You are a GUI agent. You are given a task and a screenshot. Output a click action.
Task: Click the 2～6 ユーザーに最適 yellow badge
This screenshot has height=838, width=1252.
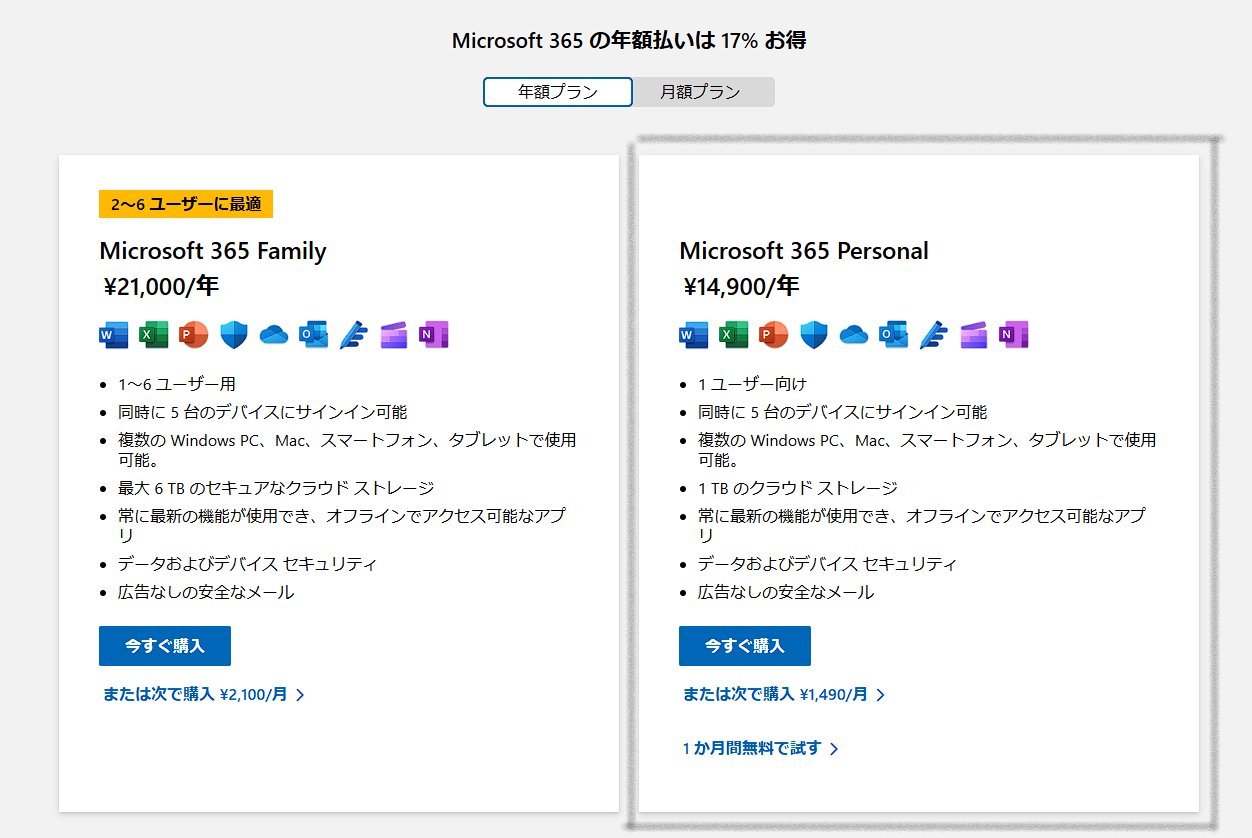[x=186, y=204]
